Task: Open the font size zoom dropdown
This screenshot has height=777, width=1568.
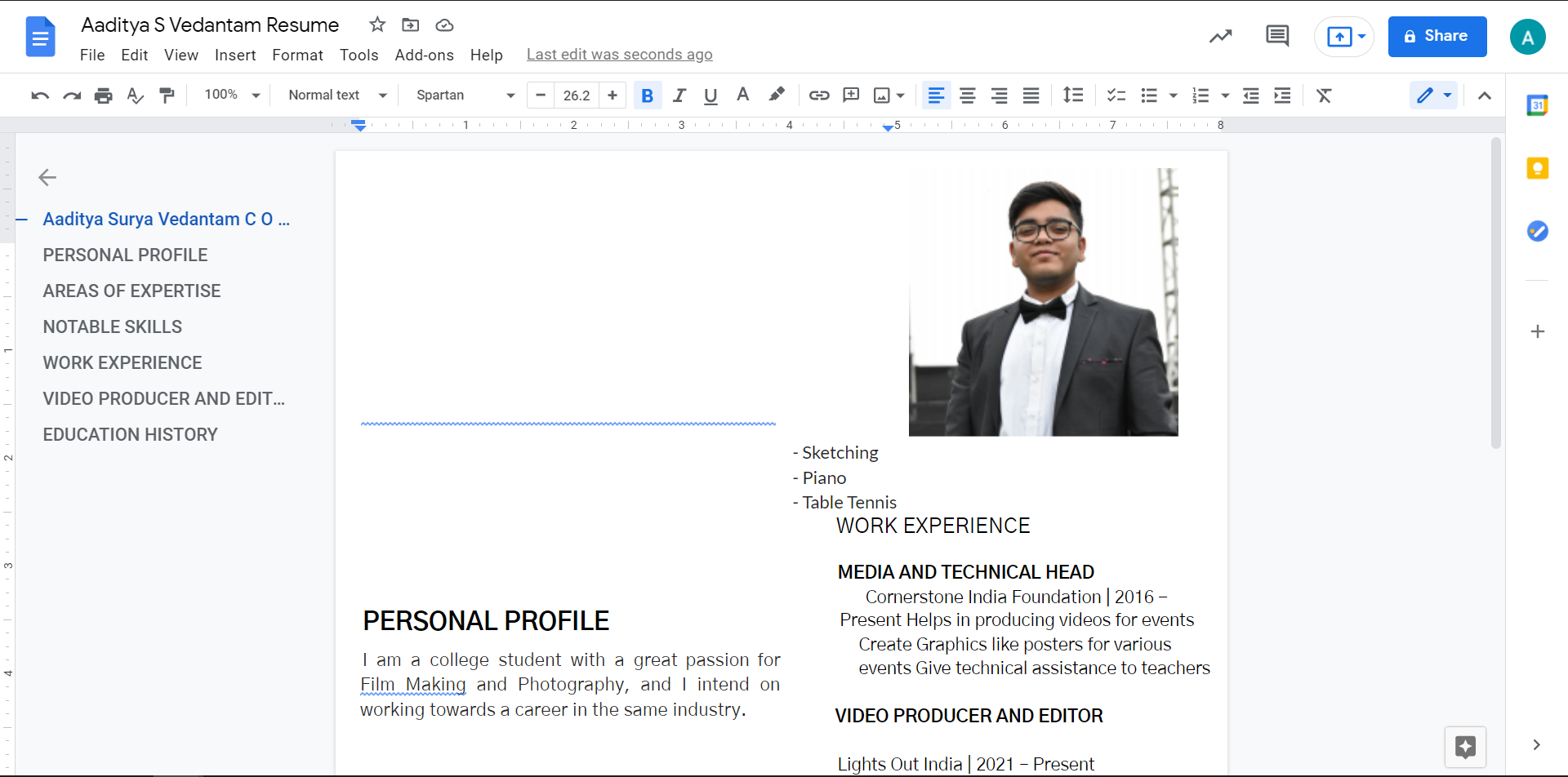Action: click(231, 95)
